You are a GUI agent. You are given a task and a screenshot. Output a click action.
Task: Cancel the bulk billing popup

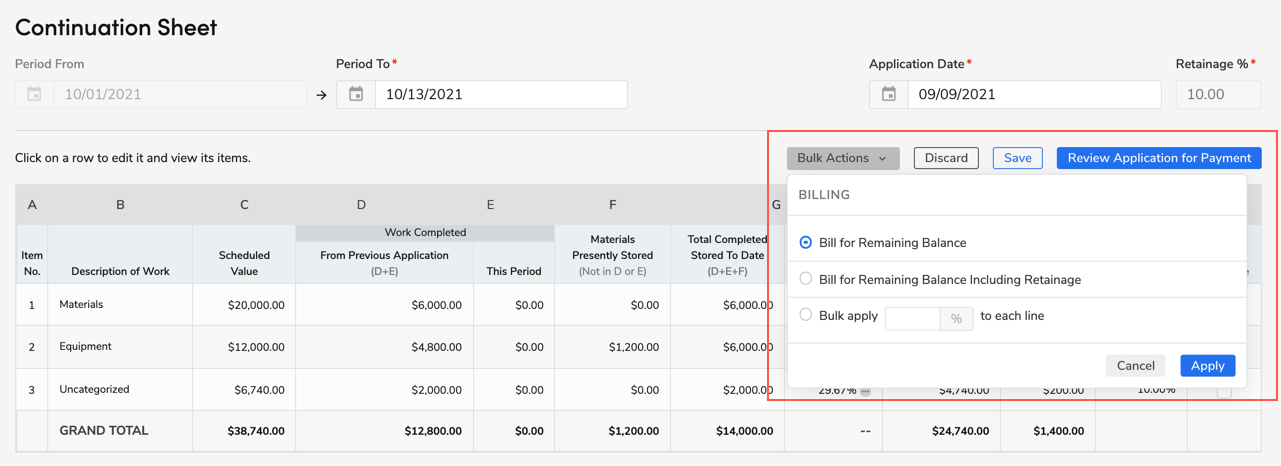[x=1135, y=366]
